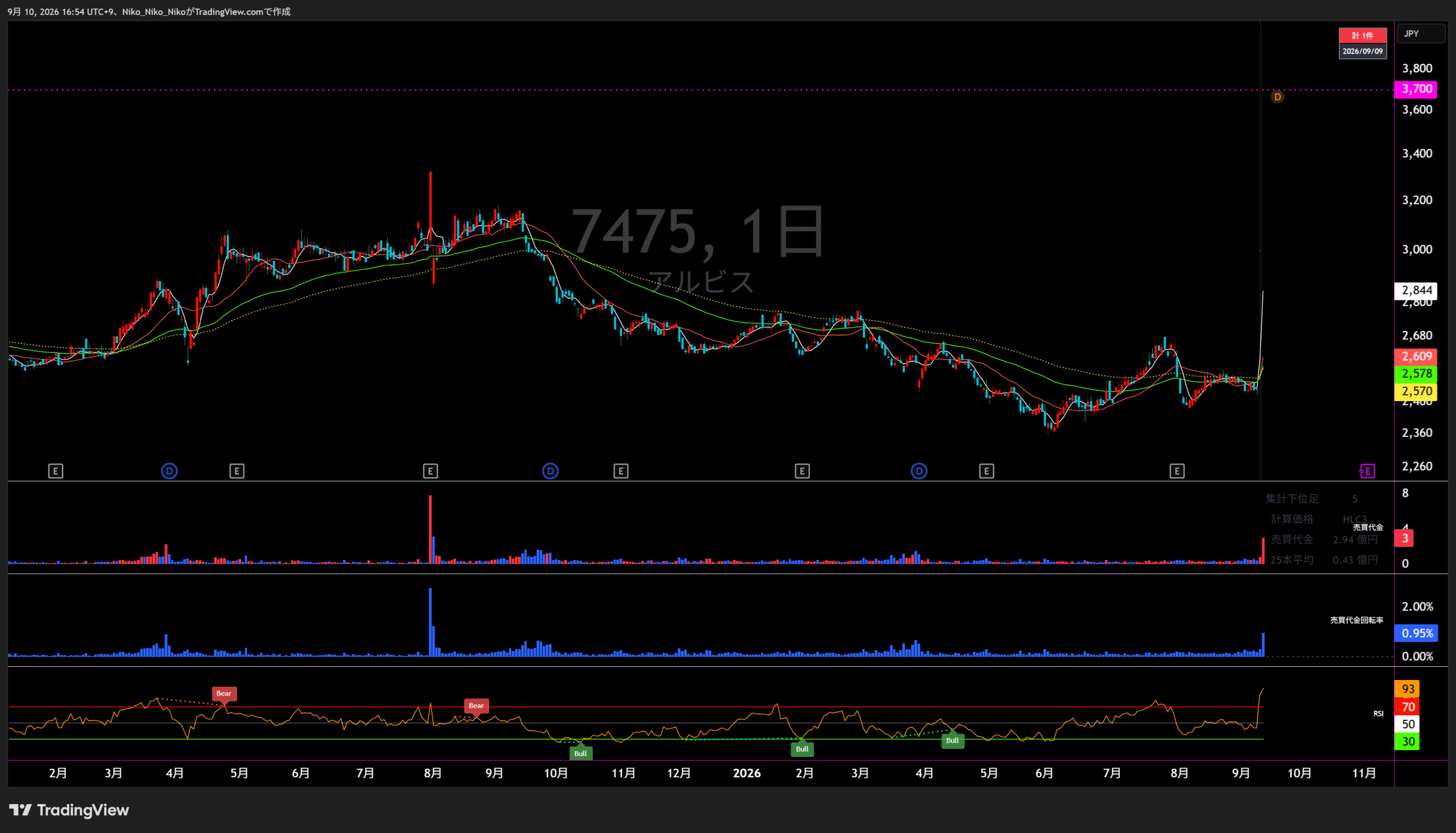Viewport: 1456px width, 833px height.
Task: Click the 2,844 current price label
Action: [1417, 290]
